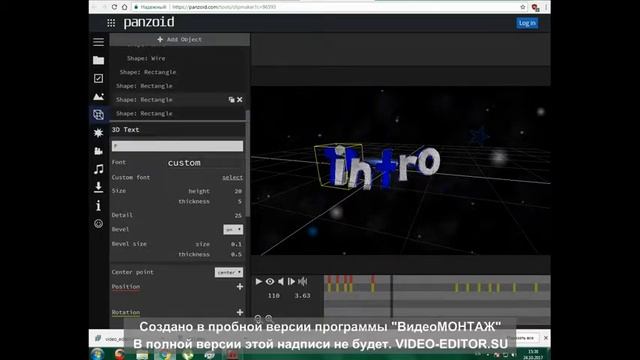The height and width of the screenshot is (360, 640).
Task: Open the Windows Start menu
Action: (x=98, y=354)
